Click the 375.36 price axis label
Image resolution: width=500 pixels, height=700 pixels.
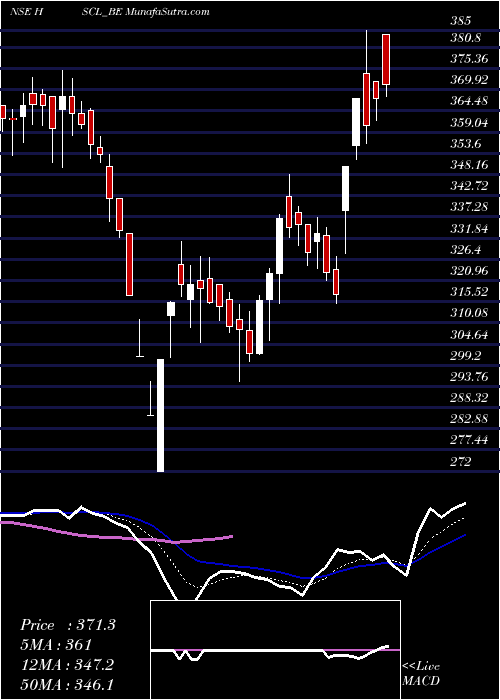click(469, 59)
